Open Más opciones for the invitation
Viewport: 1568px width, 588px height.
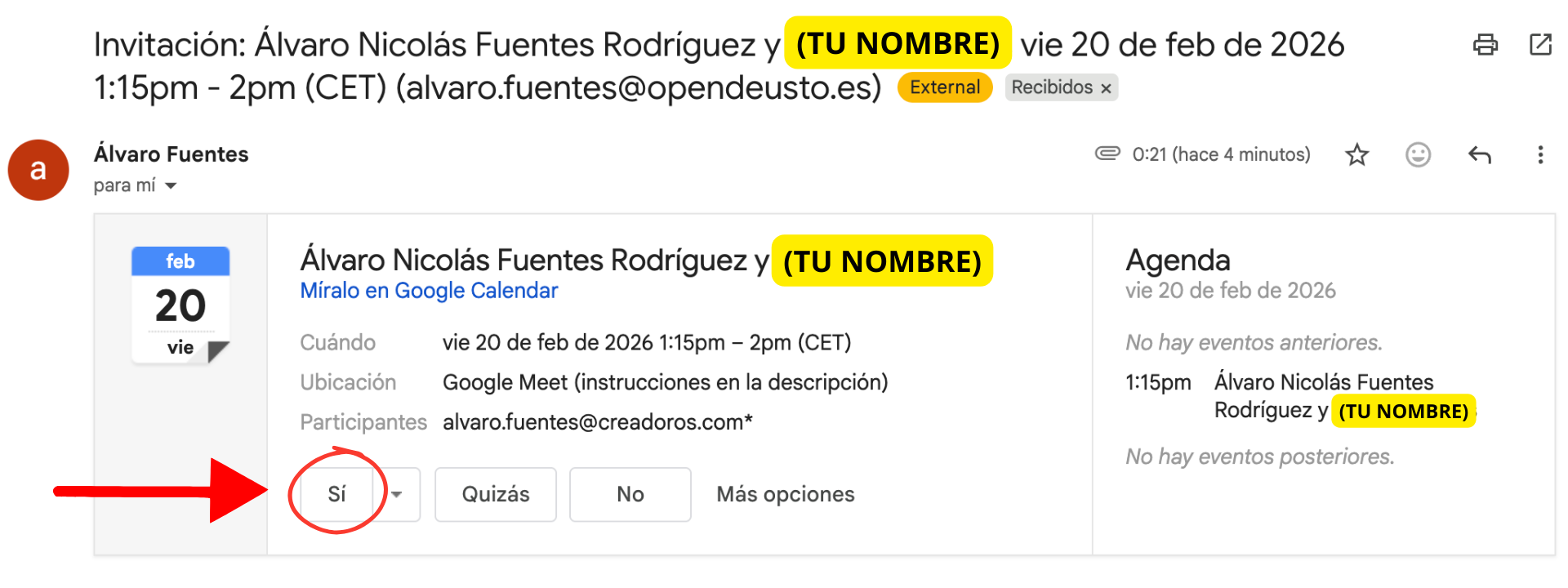coord(785,494)
